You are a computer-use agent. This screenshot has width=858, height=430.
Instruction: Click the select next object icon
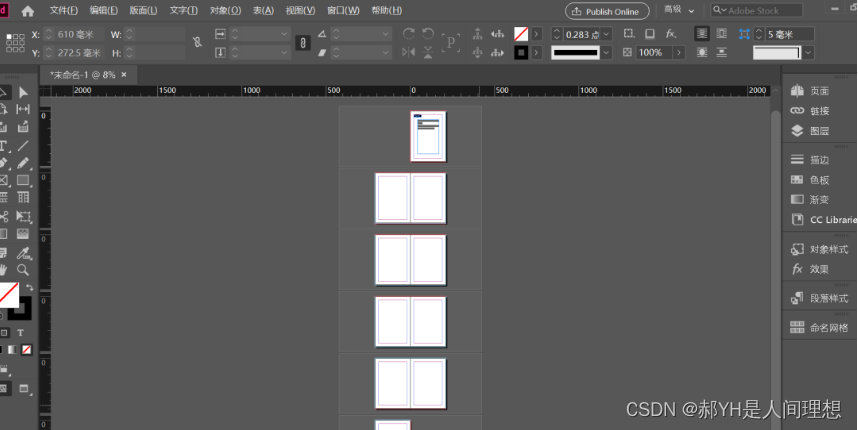tap(497, 52)
